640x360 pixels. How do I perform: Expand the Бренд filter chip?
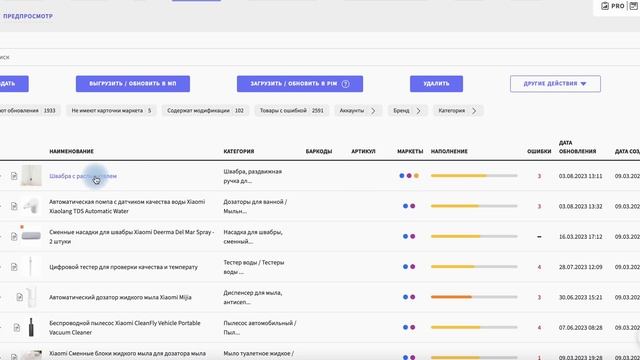[407, 111]
